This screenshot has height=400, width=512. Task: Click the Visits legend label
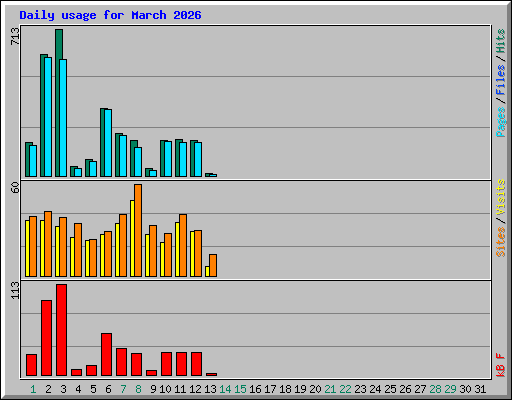[x=500, y=197]
